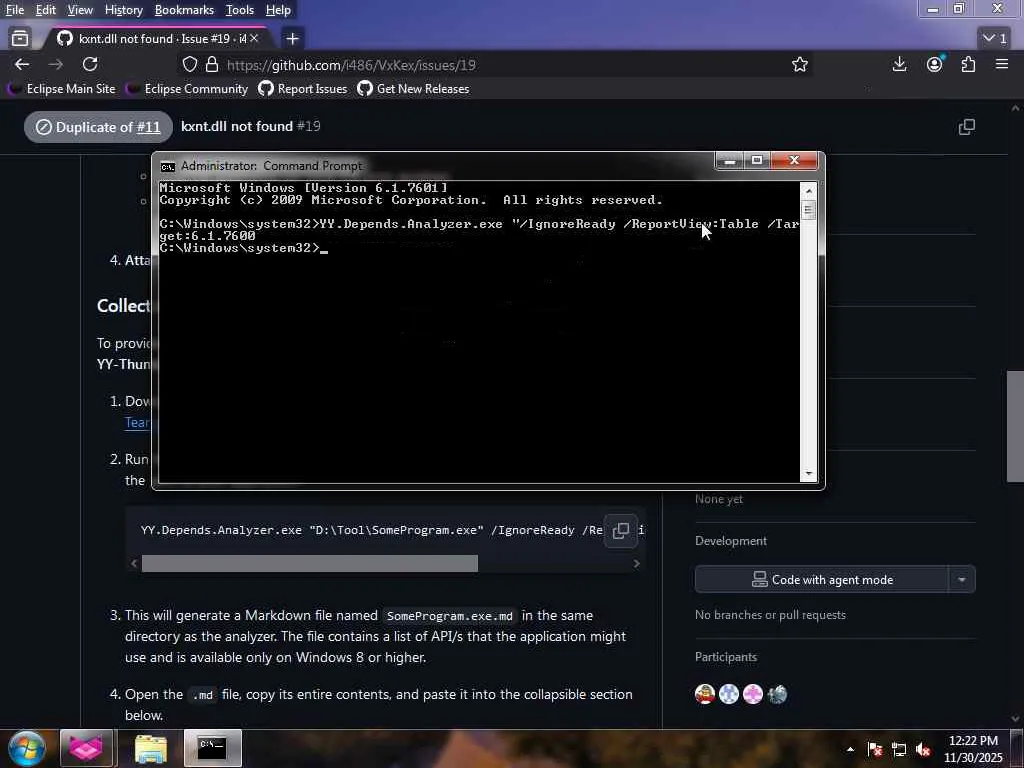Expand Code with agent mode dropdown arrow
The image size is (1024, 768).
coord(962,579)
